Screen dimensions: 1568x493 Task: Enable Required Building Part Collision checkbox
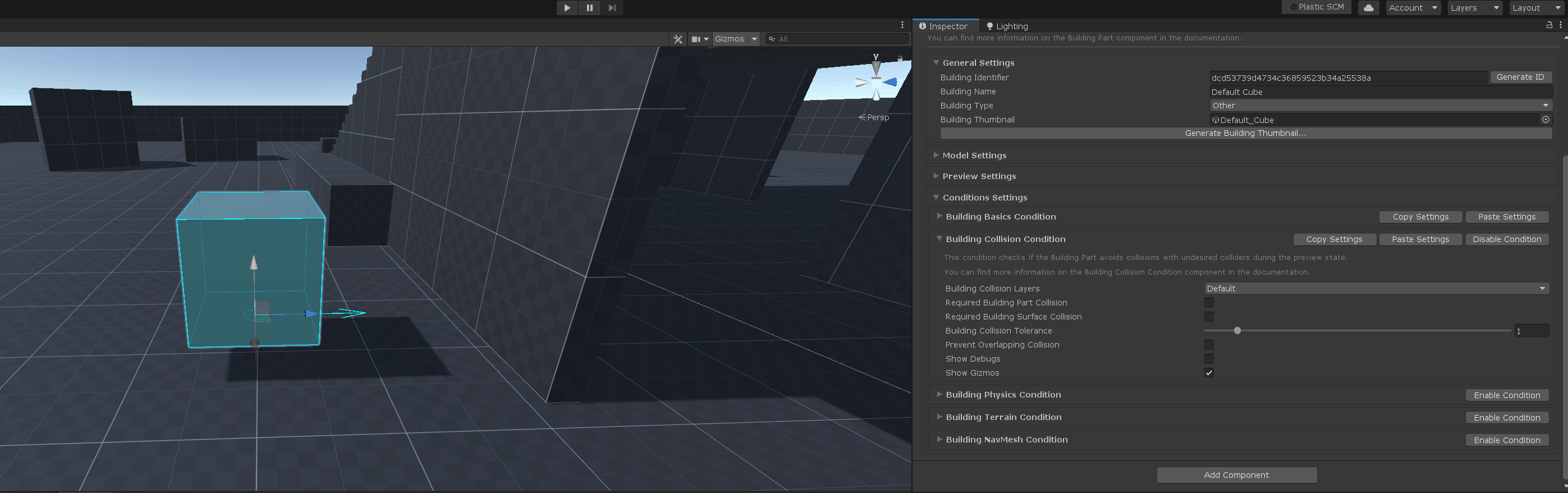(x=1209, y=303)
